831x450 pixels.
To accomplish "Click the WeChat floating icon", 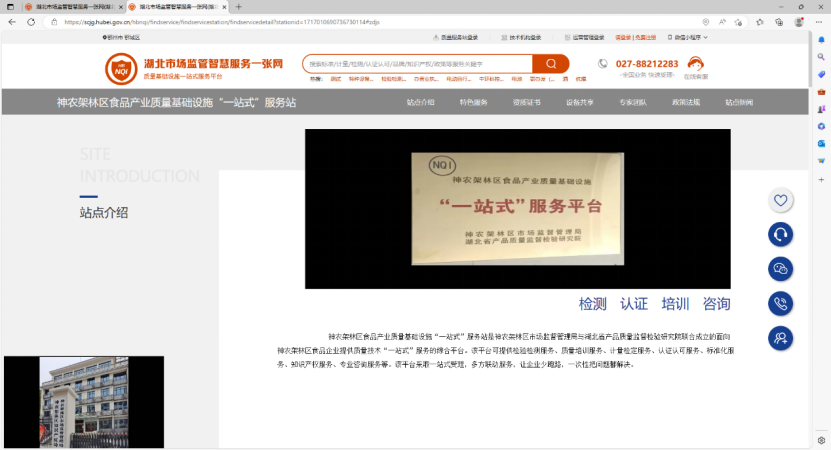I will 781,269.
